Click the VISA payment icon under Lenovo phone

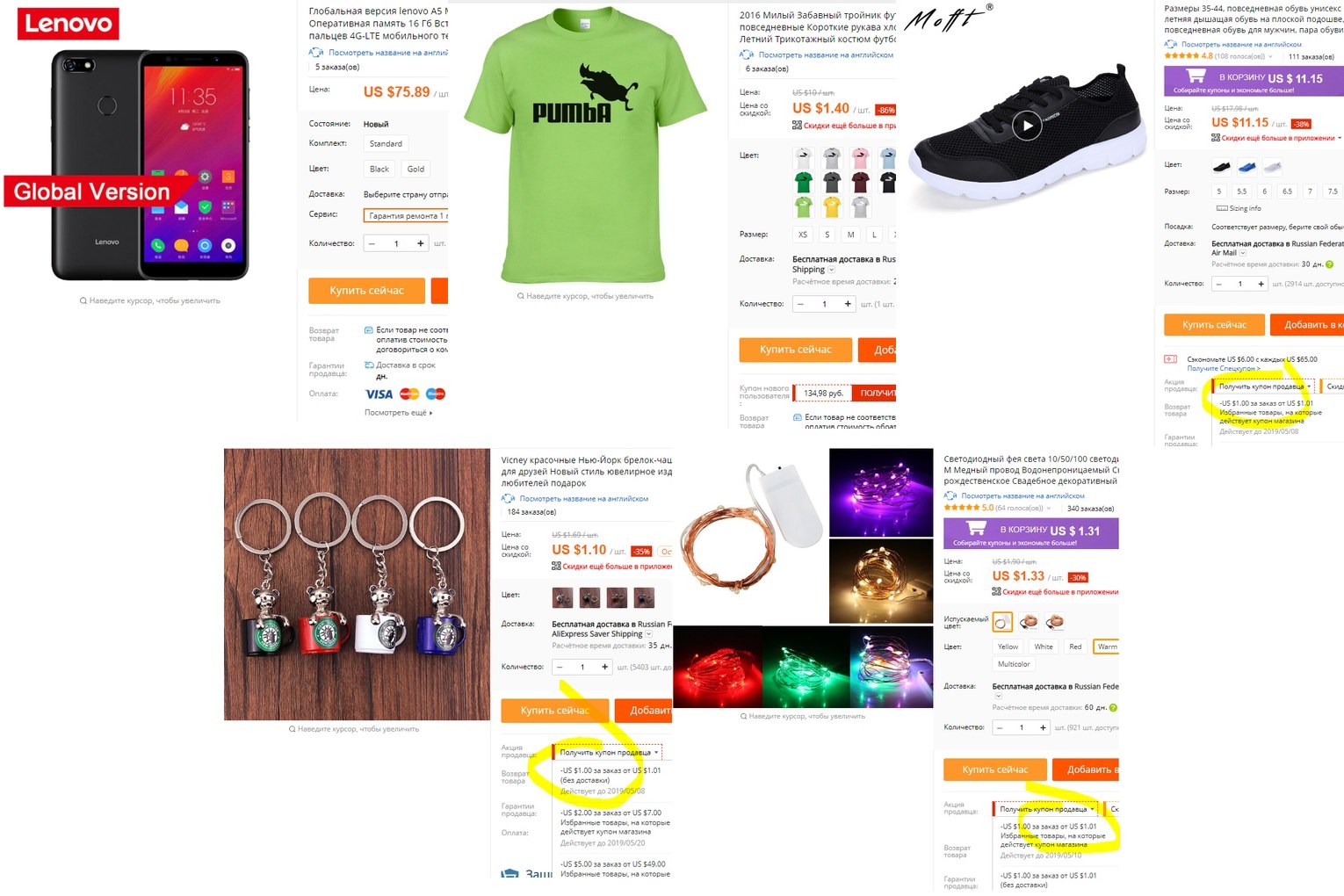(379, 394)
